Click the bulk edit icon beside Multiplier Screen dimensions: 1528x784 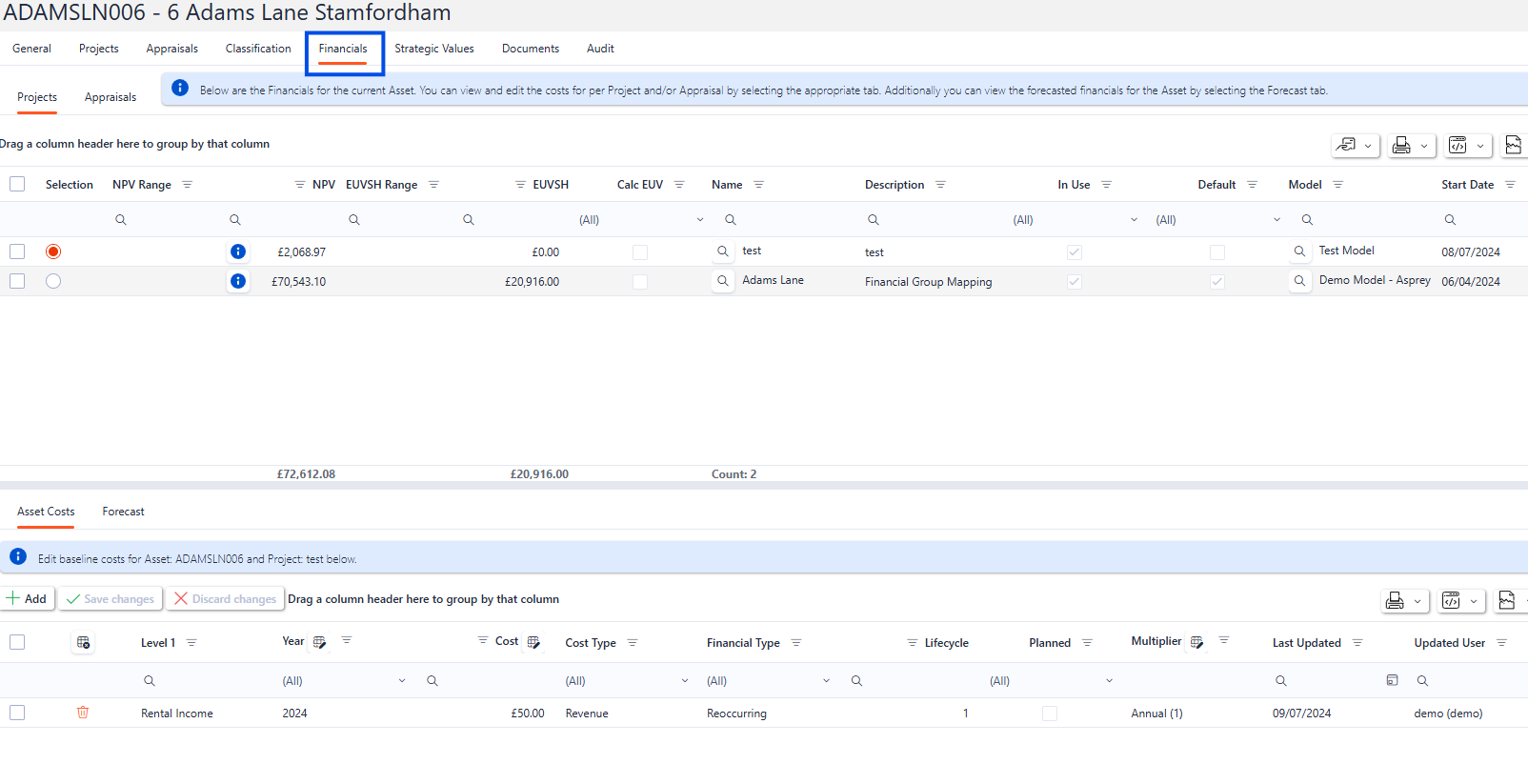1197,642
